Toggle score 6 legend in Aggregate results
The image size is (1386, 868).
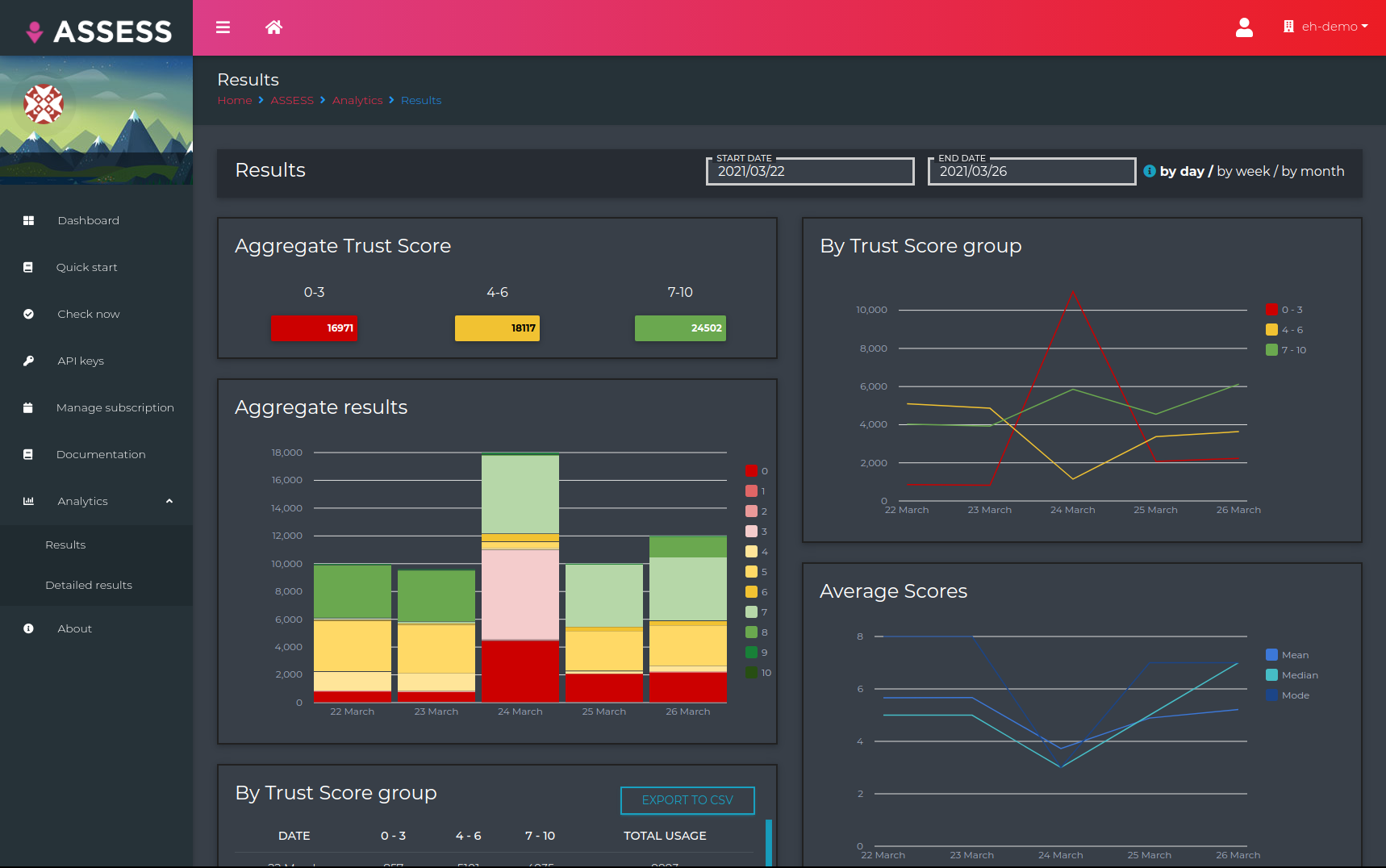(757, 592)
